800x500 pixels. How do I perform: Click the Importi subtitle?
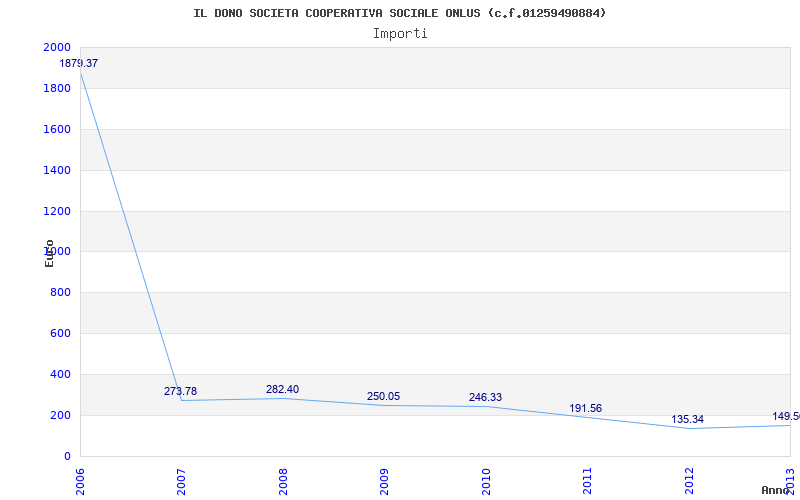(400, 34)
